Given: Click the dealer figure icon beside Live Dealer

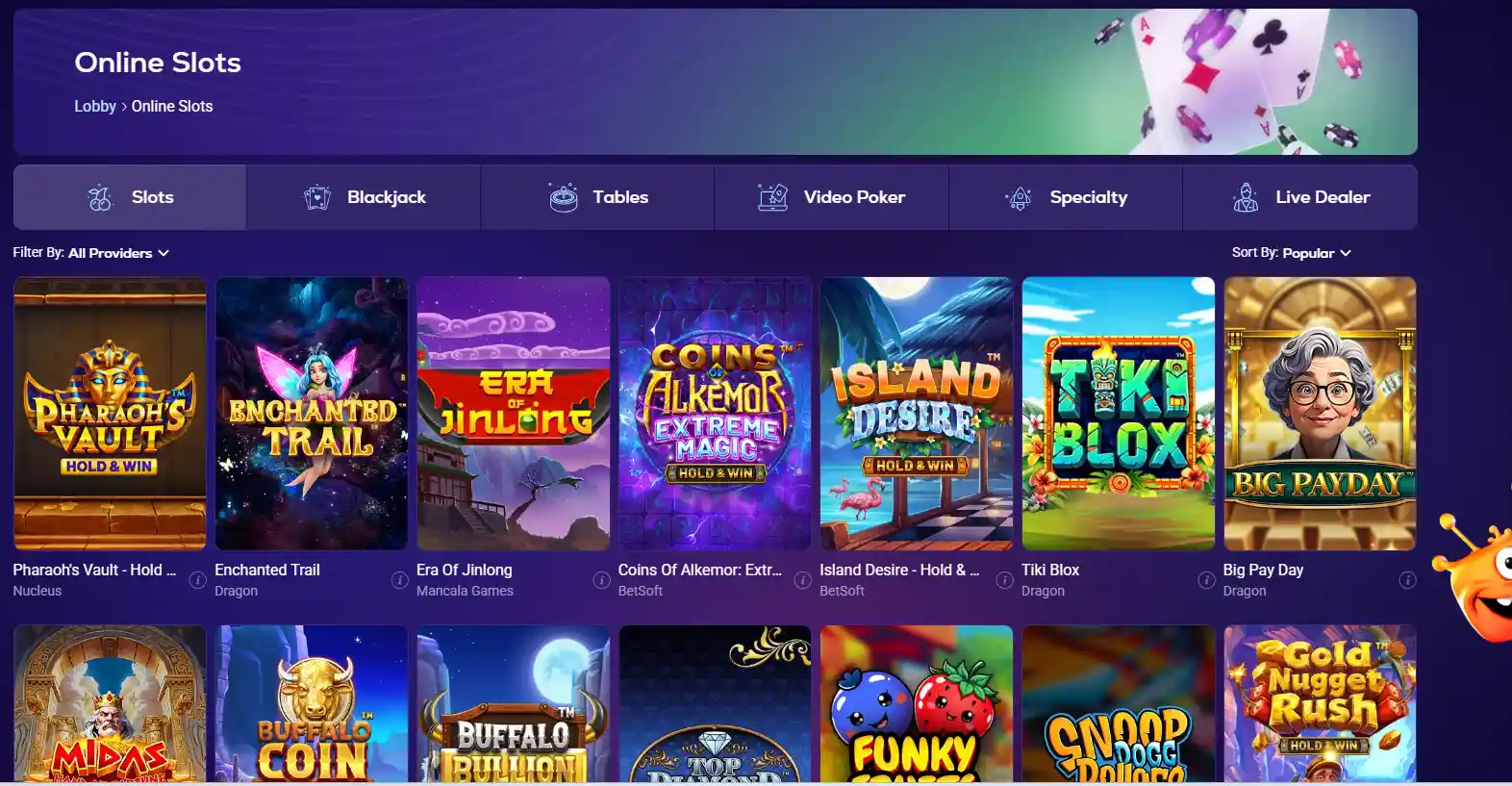Looking at the screenshot, I should [1246, 197].
